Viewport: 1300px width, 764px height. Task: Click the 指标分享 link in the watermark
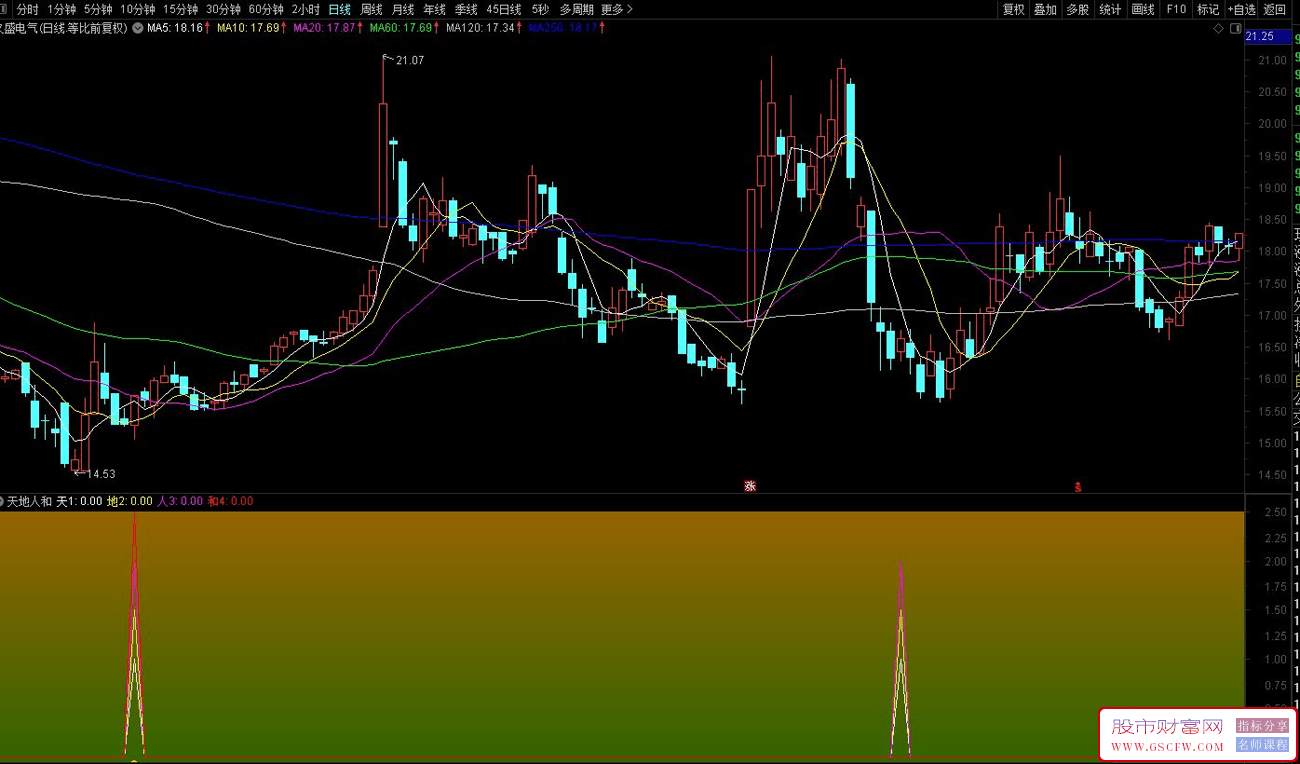(1262, 726)
